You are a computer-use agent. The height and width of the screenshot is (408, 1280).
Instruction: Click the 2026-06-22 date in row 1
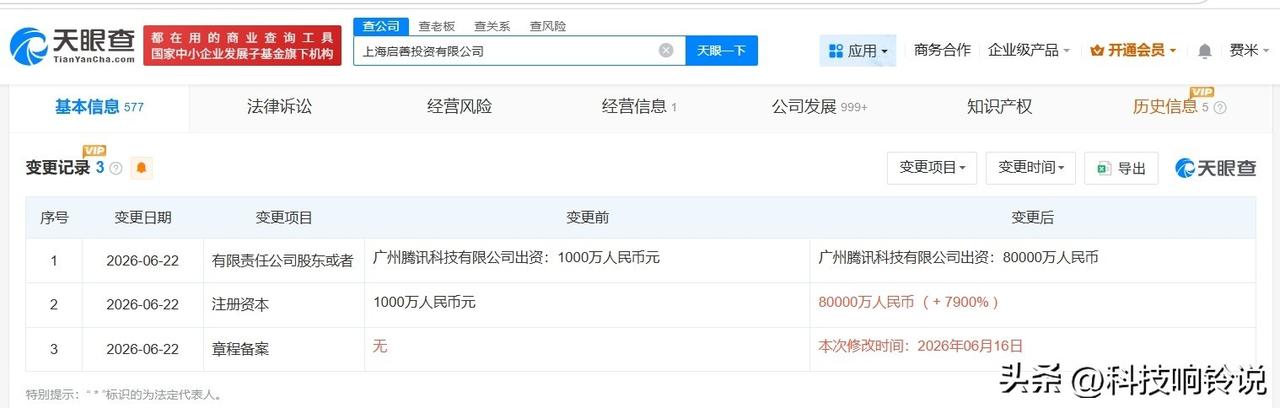pos(142,260)
